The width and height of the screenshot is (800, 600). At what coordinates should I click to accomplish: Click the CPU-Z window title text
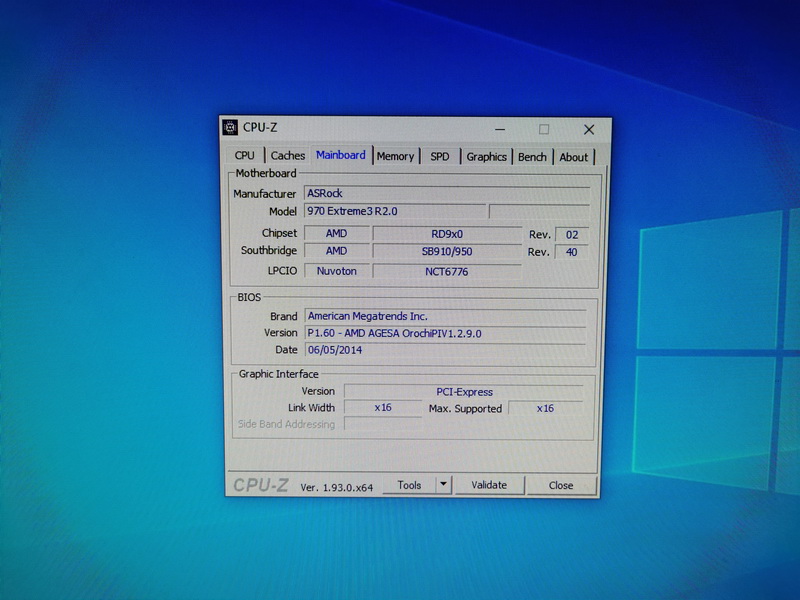(260, 128)
